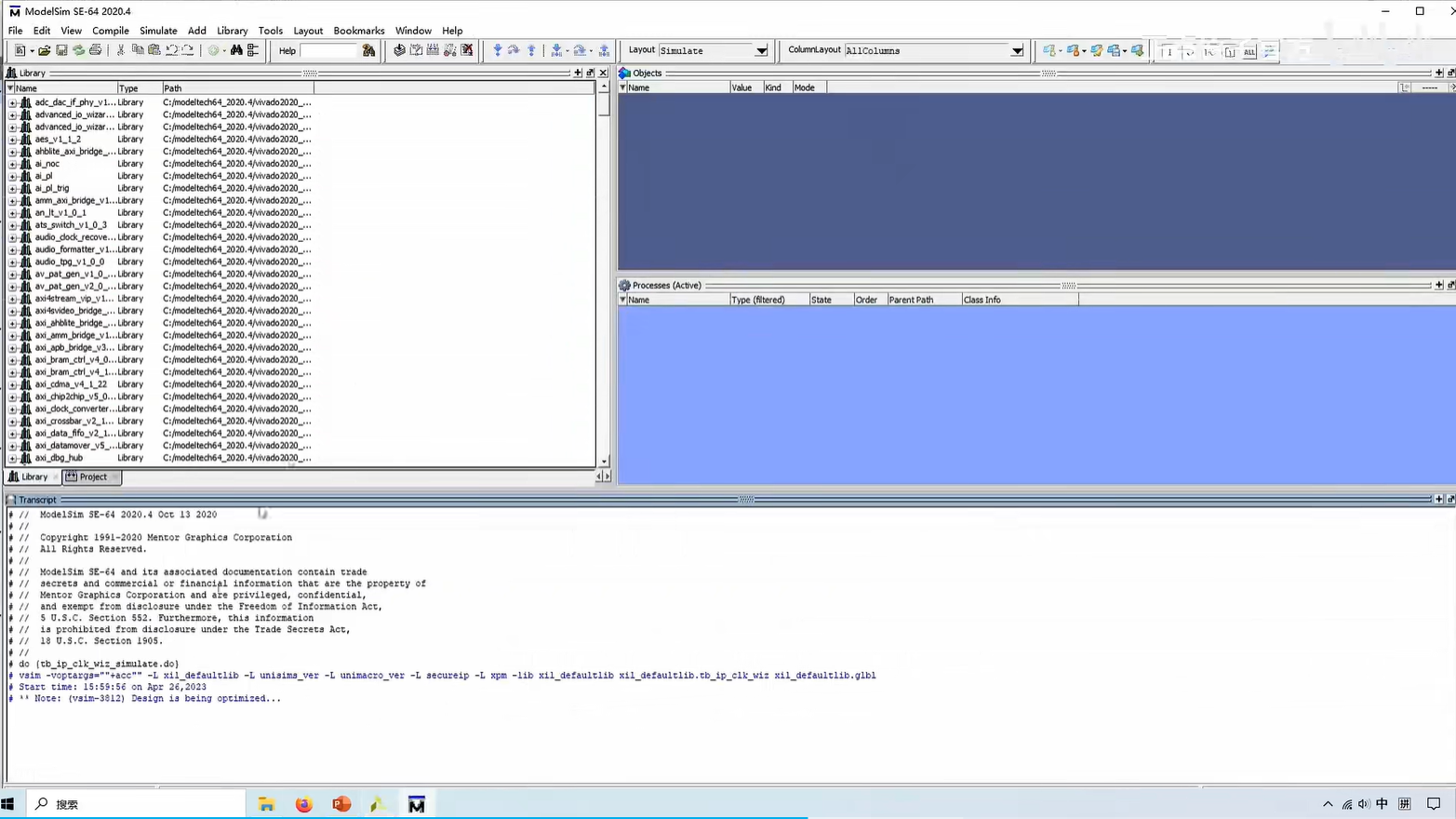Open the Layout Simulate dropdown
This screenshot has height=819, width=1456.
761,50
